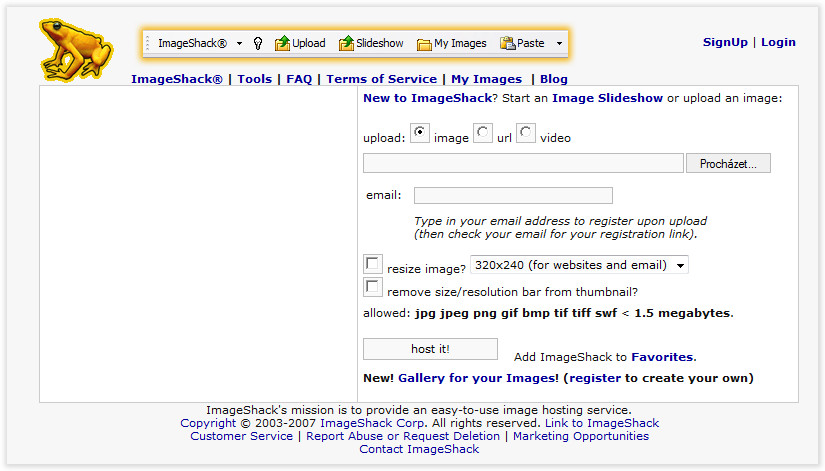Click the toolbar grip handle beside ImageShack®
The width and height of the screenshot is (825, 471).
coord(147,43)
